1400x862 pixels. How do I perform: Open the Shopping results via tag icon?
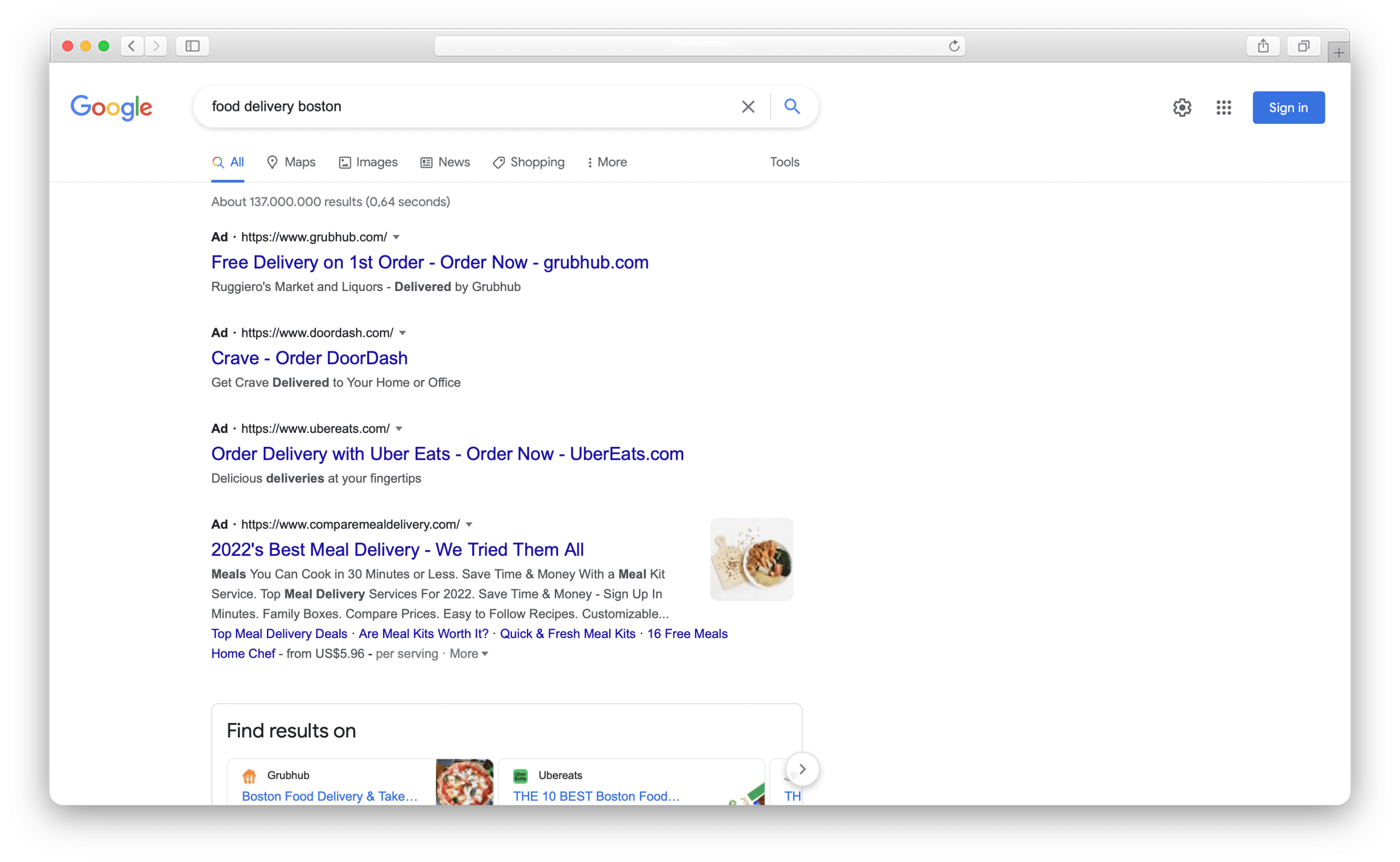497,162
